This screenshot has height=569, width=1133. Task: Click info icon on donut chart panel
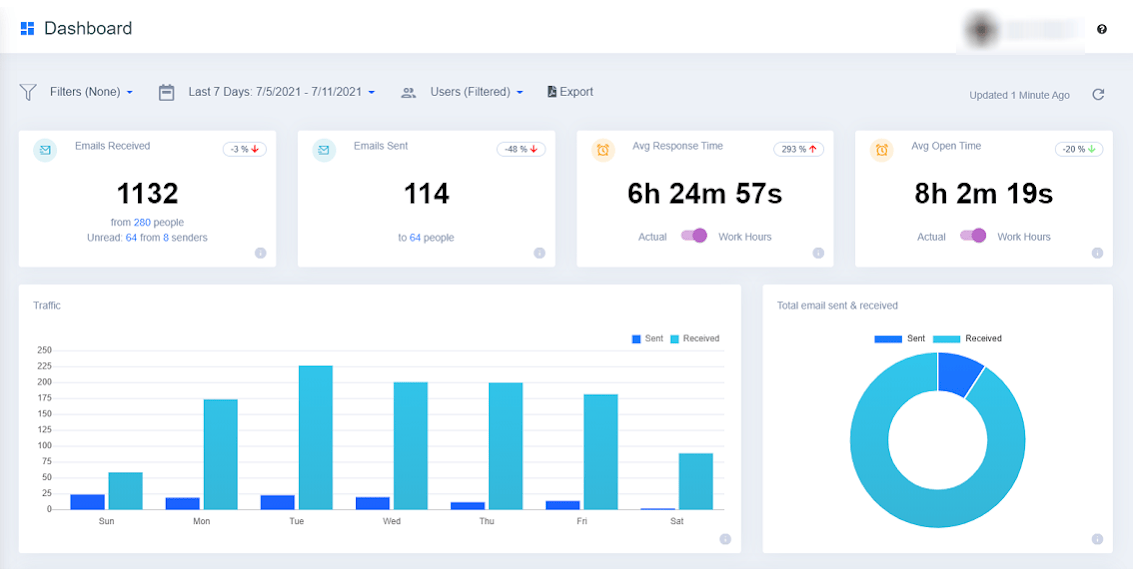(1097, 539)
